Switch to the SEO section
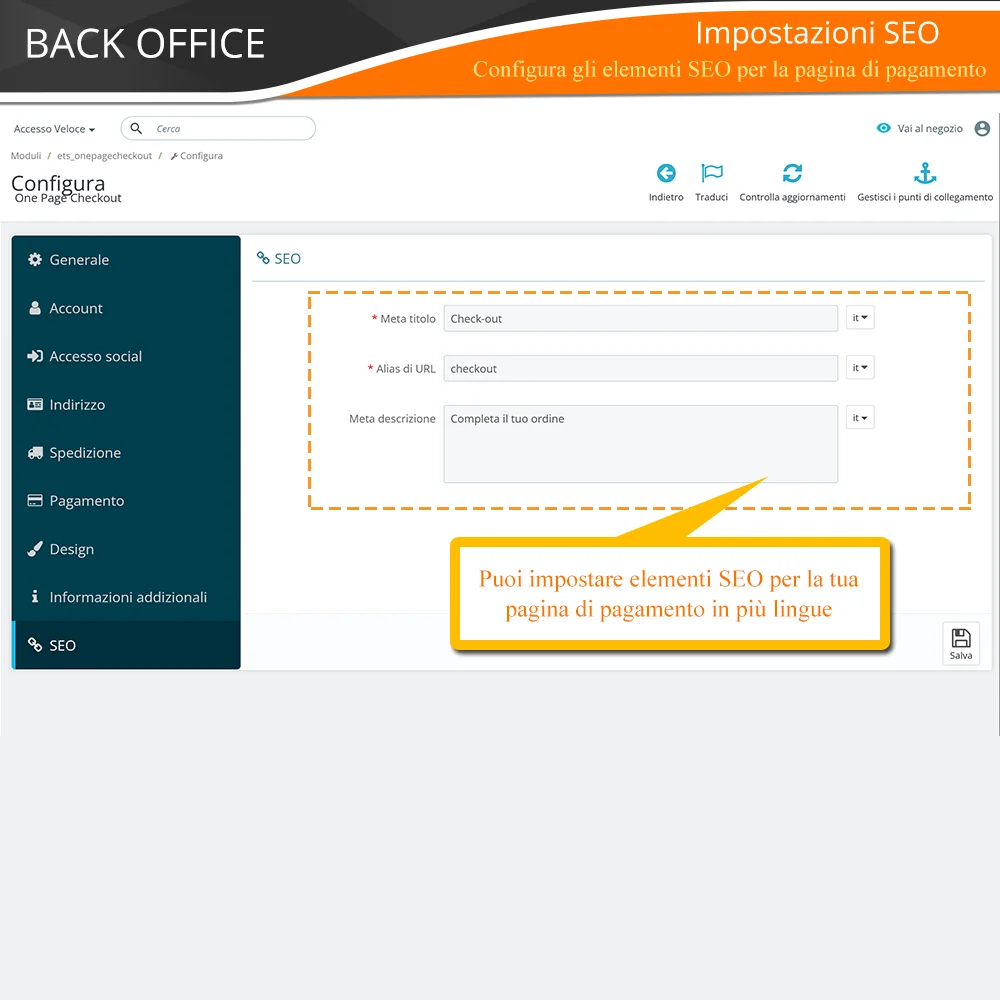 (x=62, y=645)
